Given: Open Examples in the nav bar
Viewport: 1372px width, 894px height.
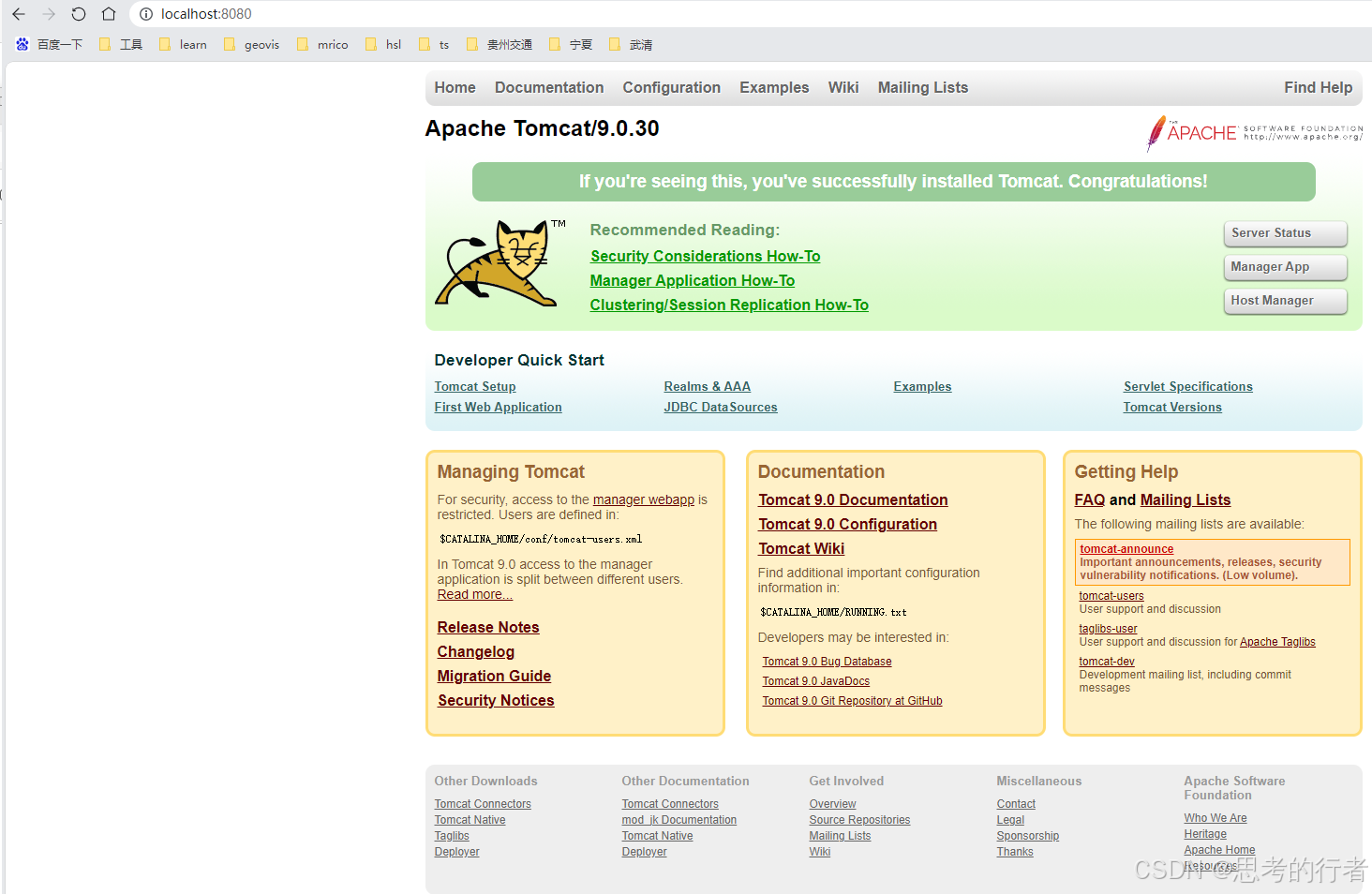Looking at the screenshot, I should [774, 87].
